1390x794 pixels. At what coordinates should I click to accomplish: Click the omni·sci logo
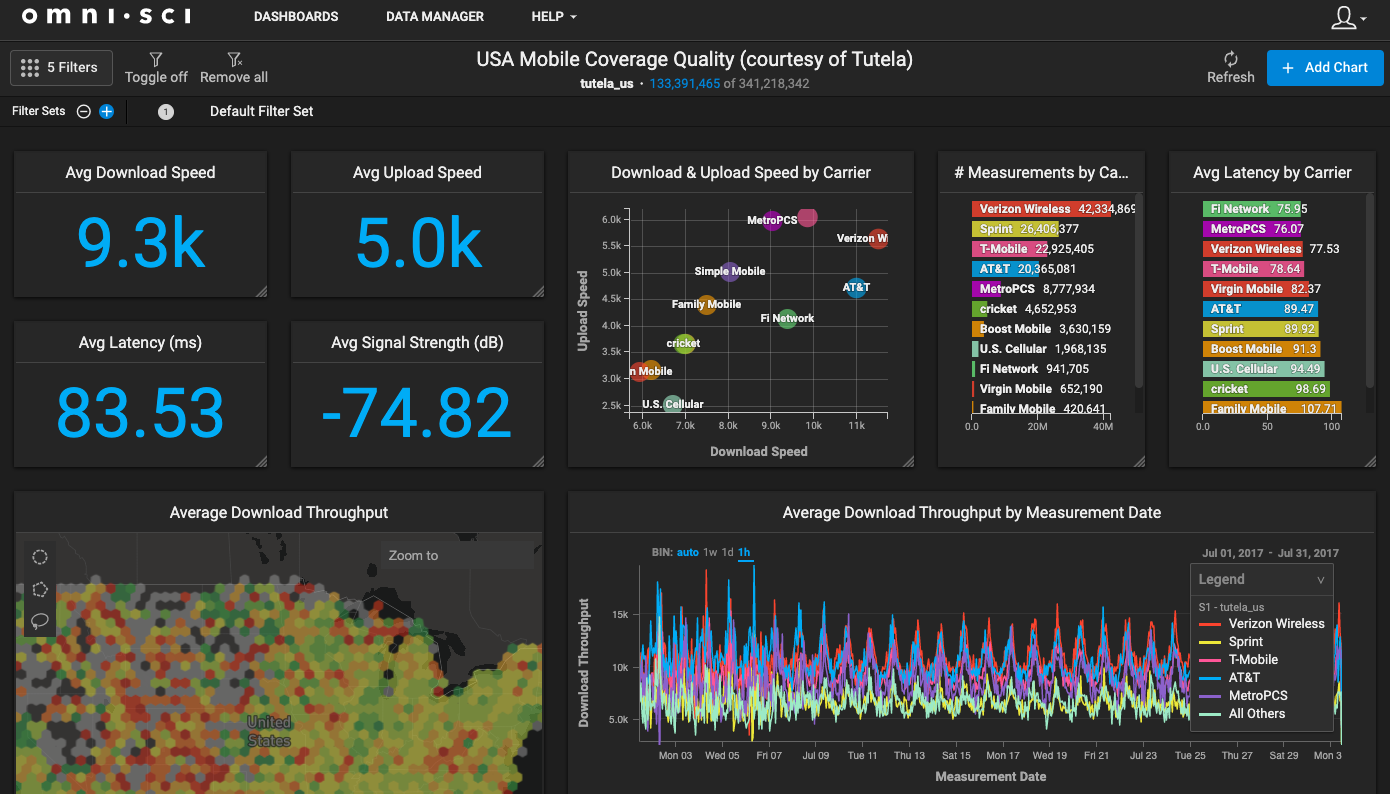104,16
